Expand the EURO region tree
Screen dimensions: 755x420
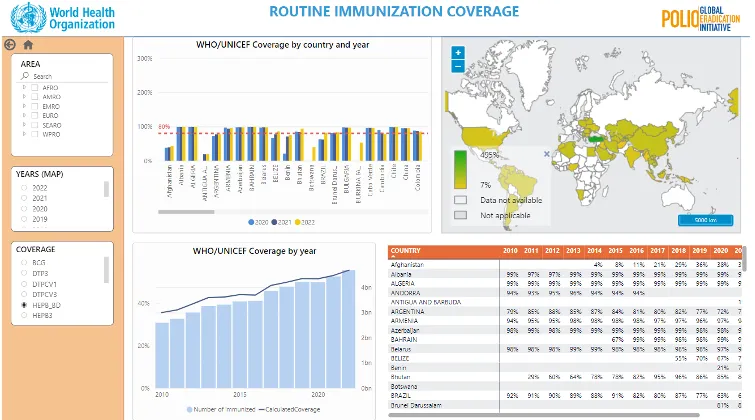coord(24,116)
